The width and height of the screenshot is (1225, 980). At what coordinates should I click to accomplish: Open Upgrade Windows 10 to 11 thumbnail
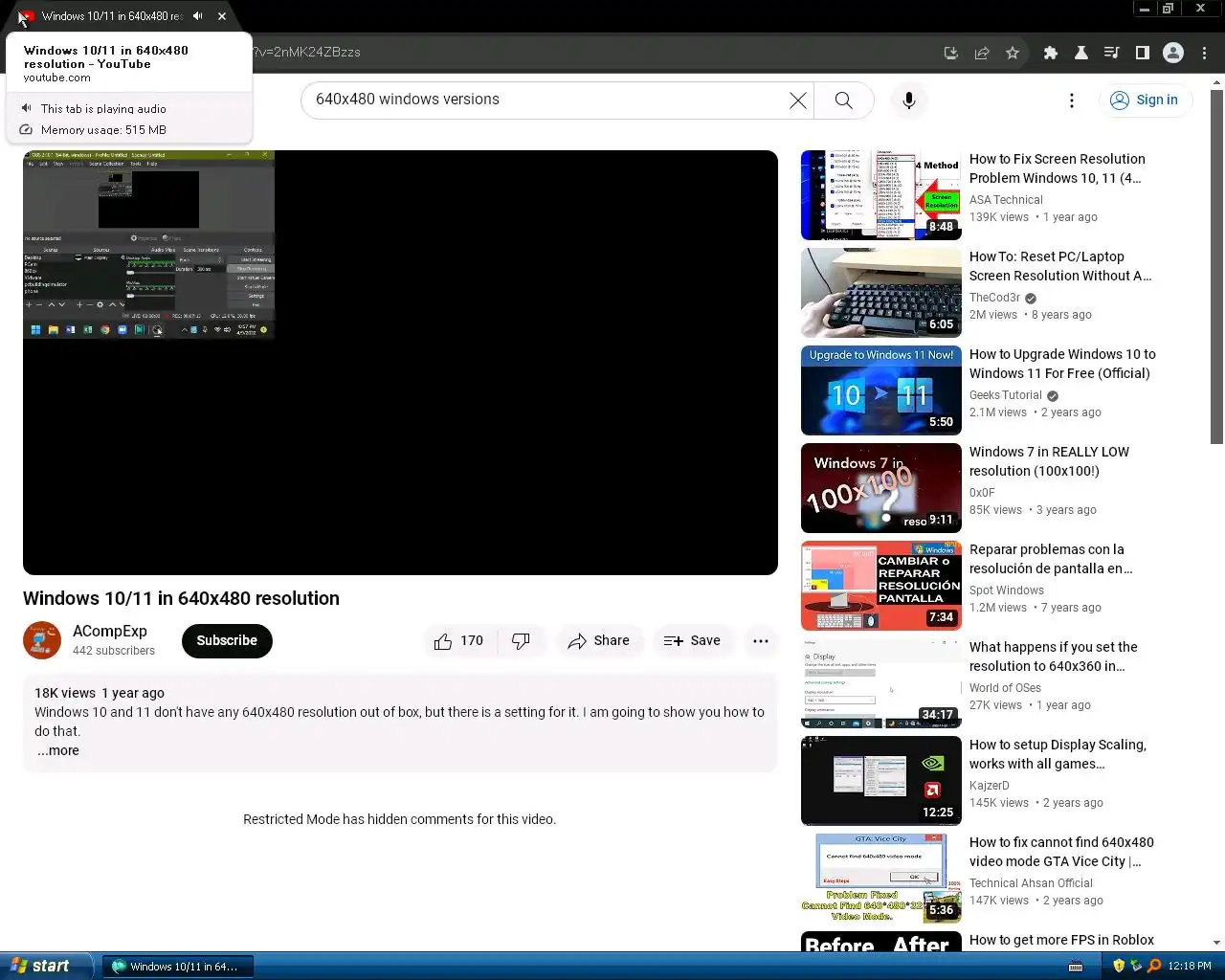[x=881, y=390]
